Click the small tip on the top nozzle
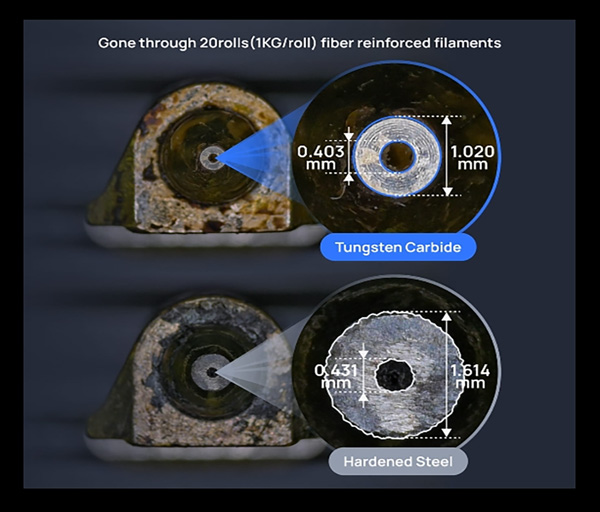600x512 pixels. [x=210, y=157]
